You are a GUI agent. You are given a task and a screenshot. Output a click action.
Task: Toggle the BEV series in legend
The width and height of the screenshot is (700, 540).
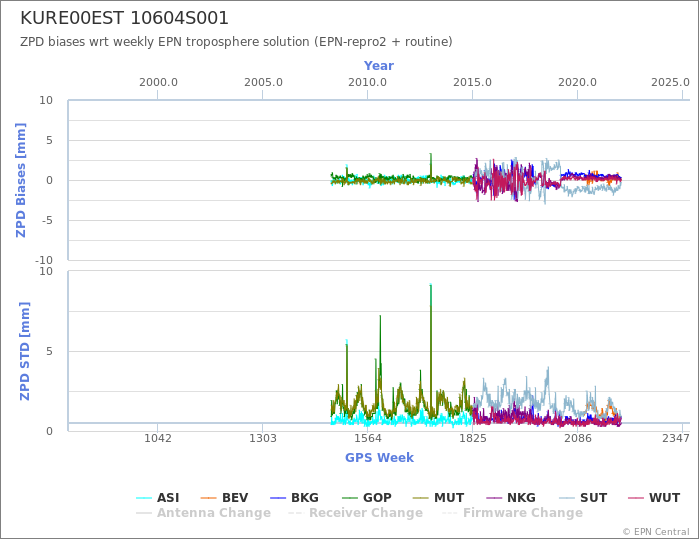(x=225, y=498)
